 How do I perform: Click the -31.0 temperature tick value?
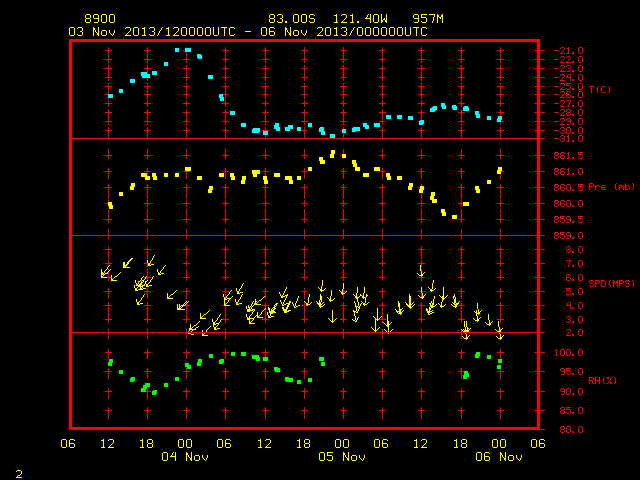coord(568,139)
